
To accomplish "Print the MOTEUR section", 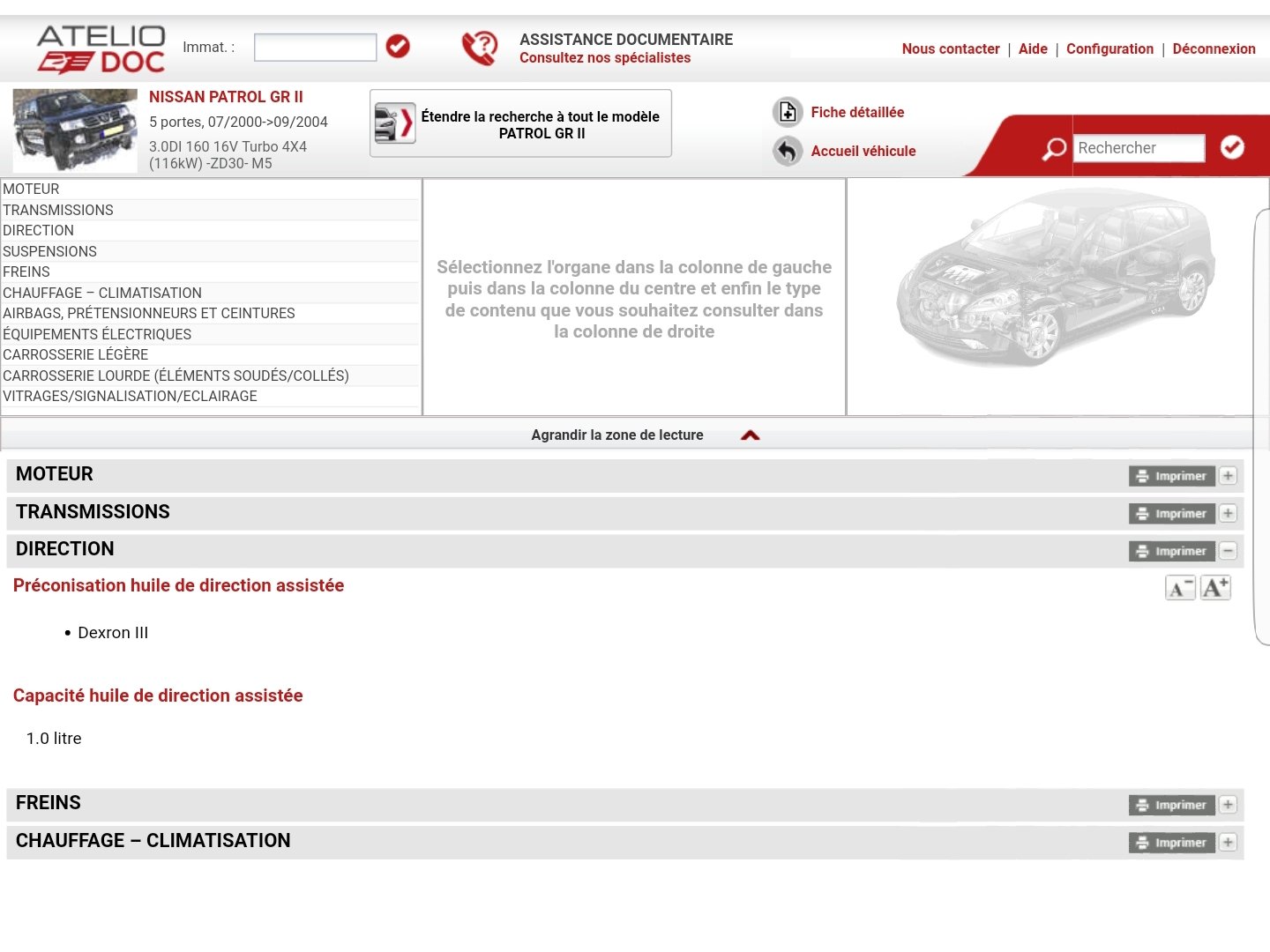I will click(x=1172, y=476).
